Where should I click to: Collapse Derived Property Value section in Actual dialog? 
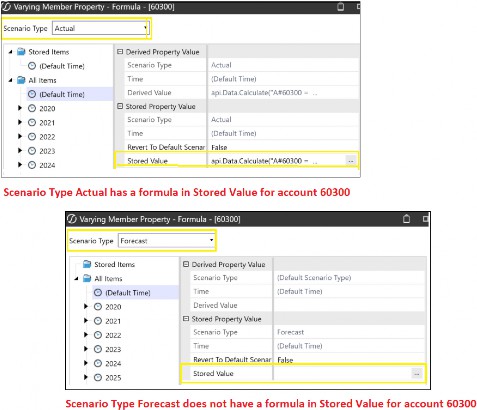point(120,52)
